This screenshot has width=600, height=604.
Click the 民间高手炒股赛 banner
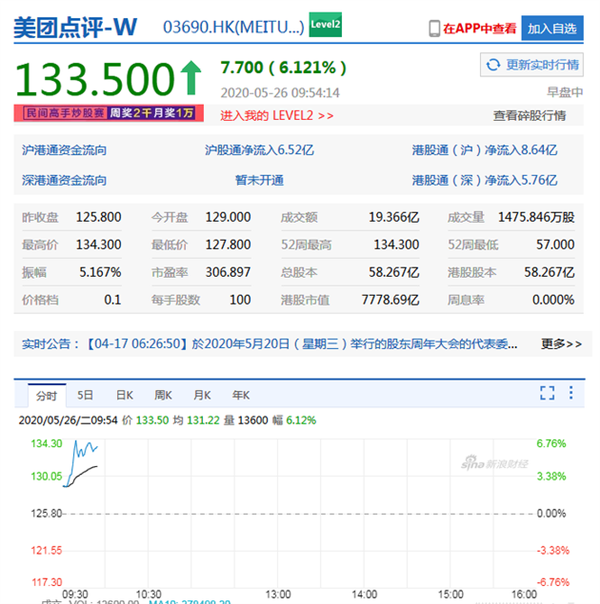tap(109, 113)
